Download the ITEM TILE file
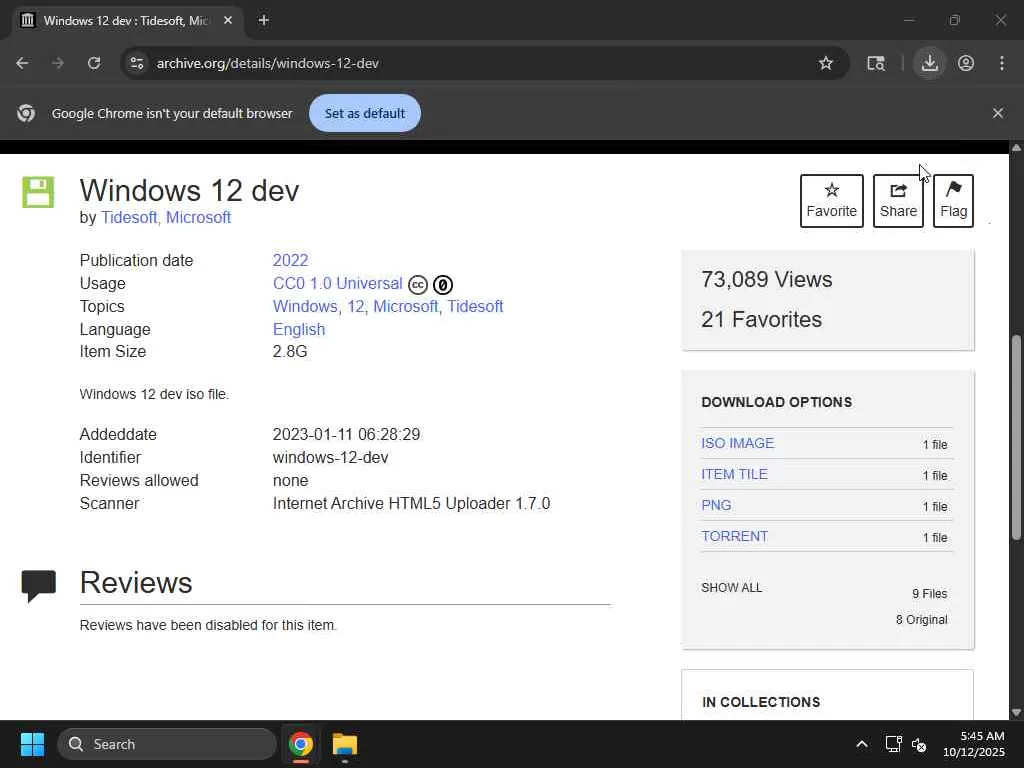Image resolution: width=1024 pixels, height=768 pixels. (735, 474)
